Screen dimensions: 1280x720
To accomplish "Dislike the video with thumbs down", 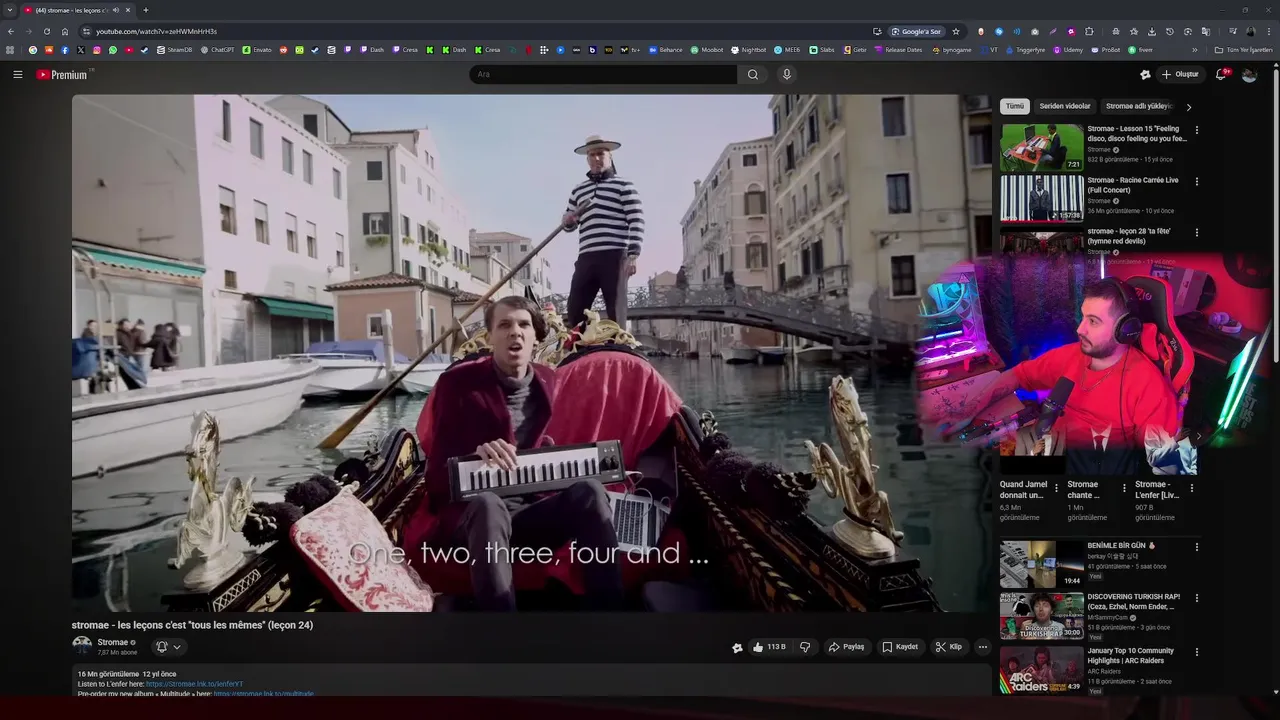I will (x=804, y=647).
